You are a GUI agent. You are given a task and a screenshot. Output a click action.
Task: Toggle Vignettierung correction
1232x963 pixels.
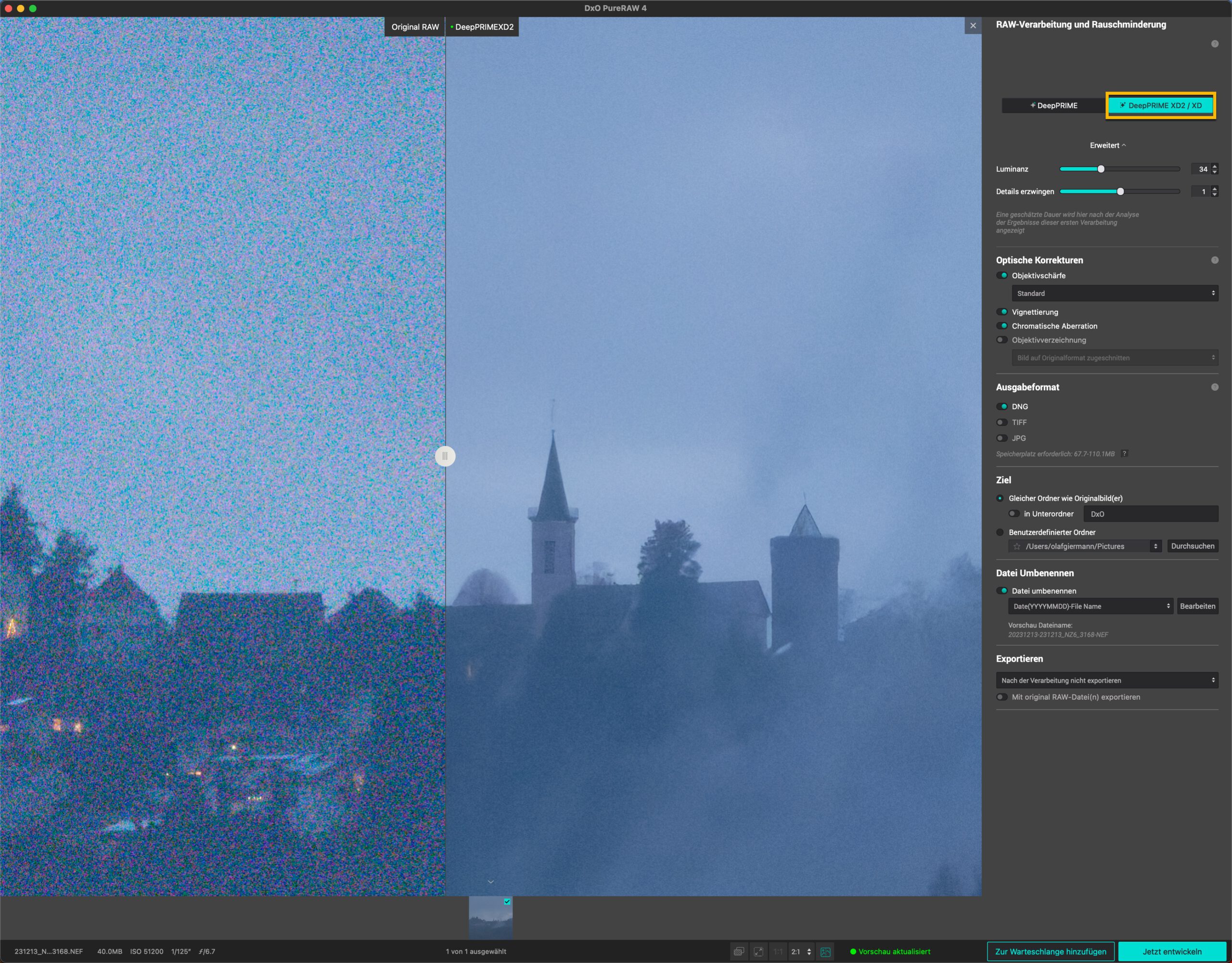coord(1002,311)
